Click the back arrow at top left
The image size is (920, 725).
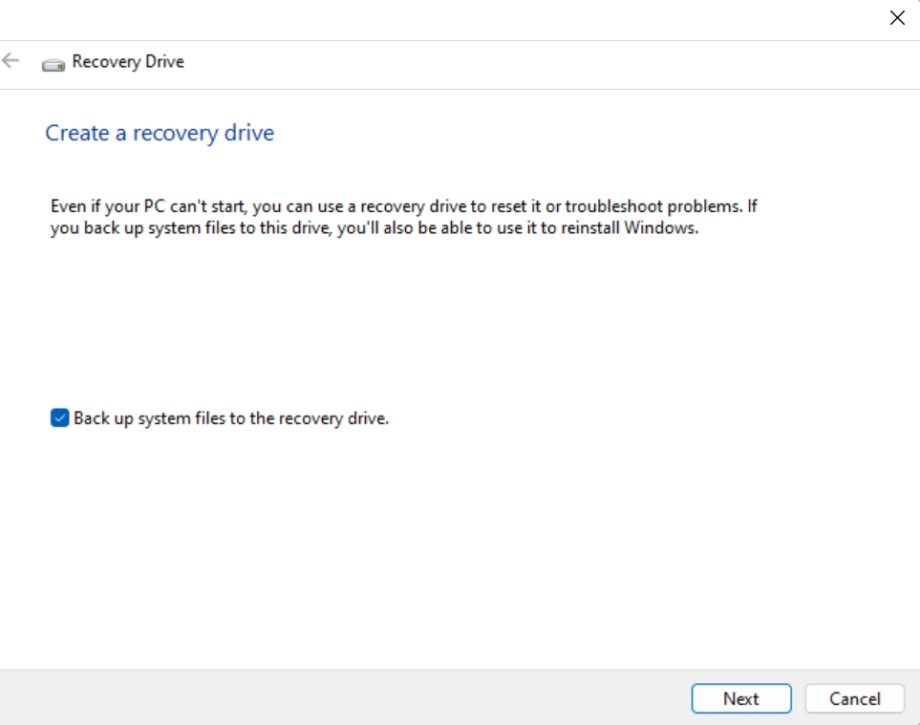10,60
